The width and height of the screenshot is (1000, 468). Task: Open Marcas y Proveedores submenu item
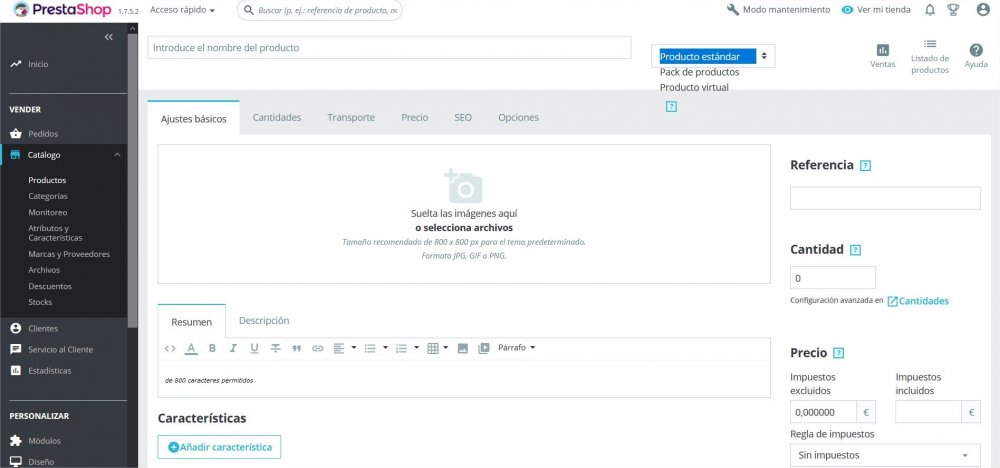click(69, 254)
